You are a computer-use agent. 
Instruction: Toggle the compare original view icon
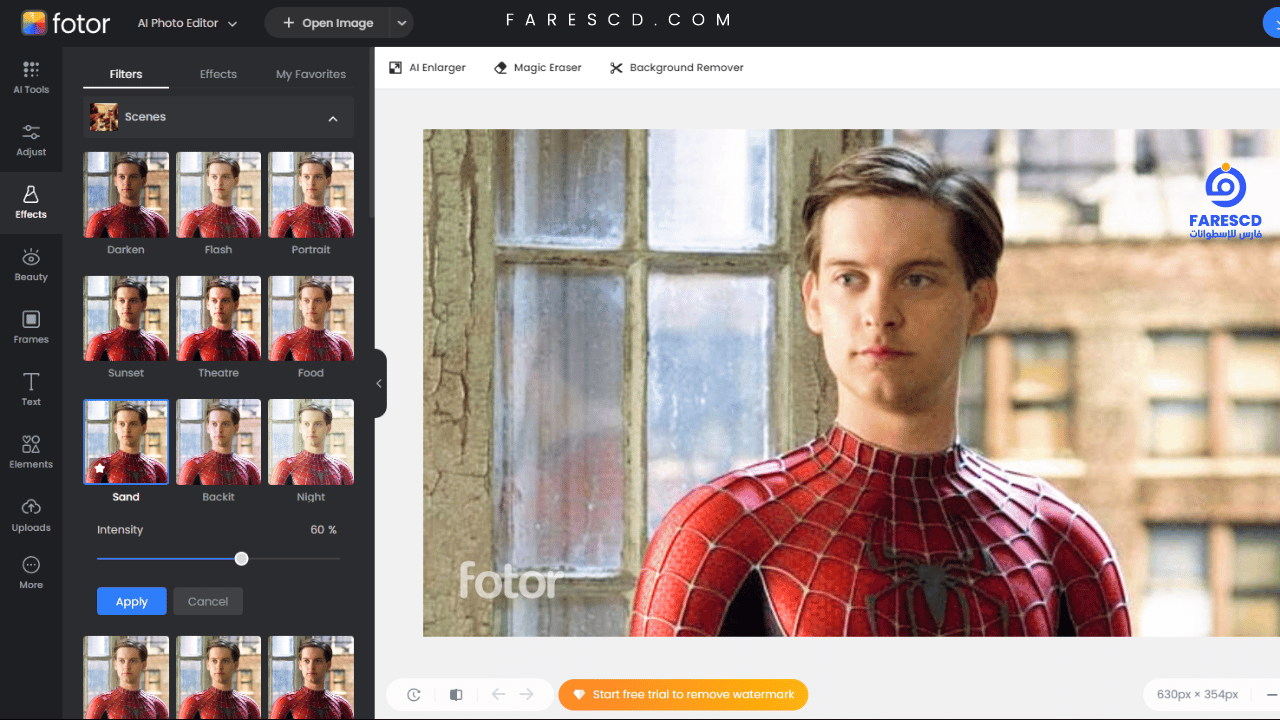456,694
